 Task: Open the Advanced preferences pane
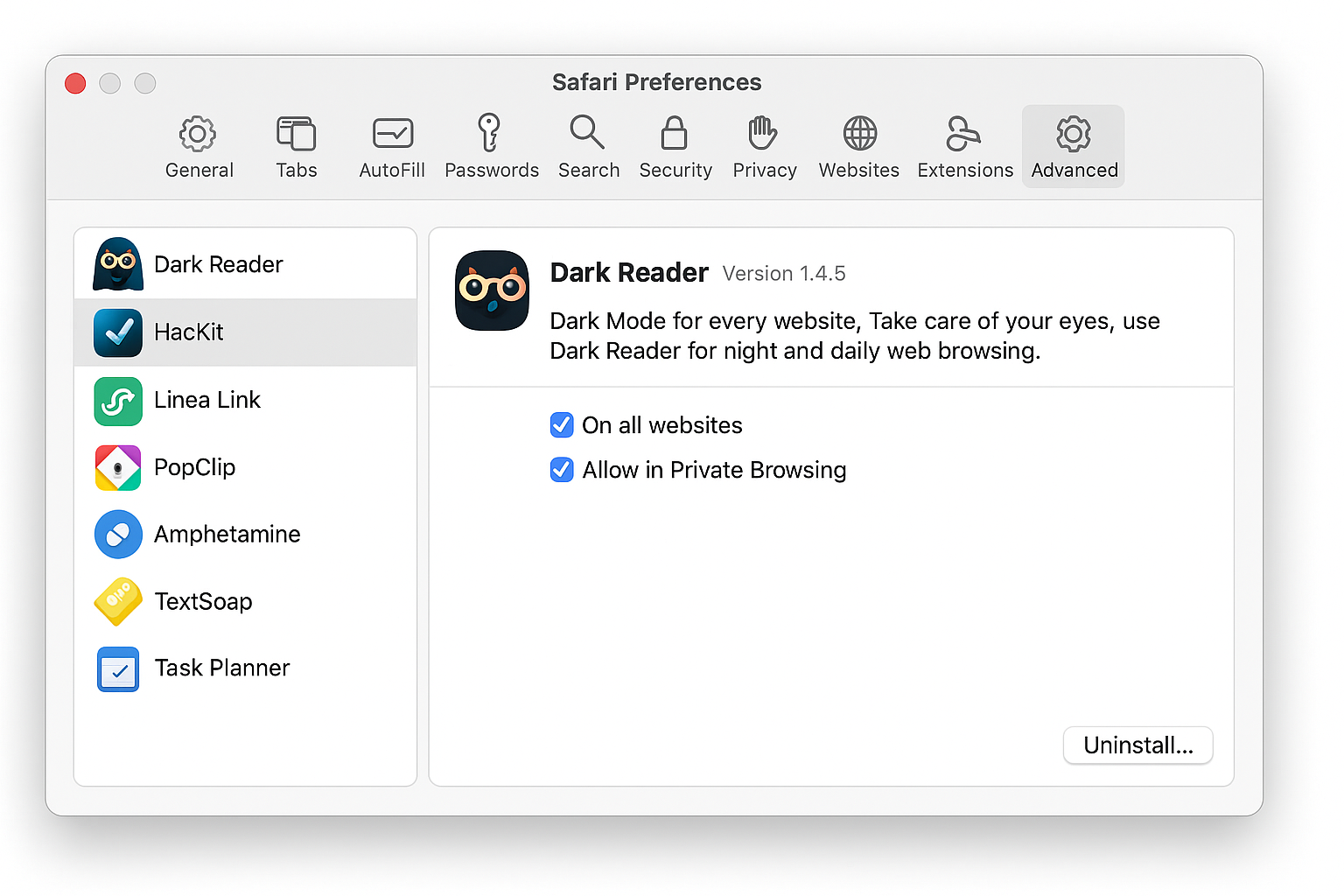pos(1074,147)
